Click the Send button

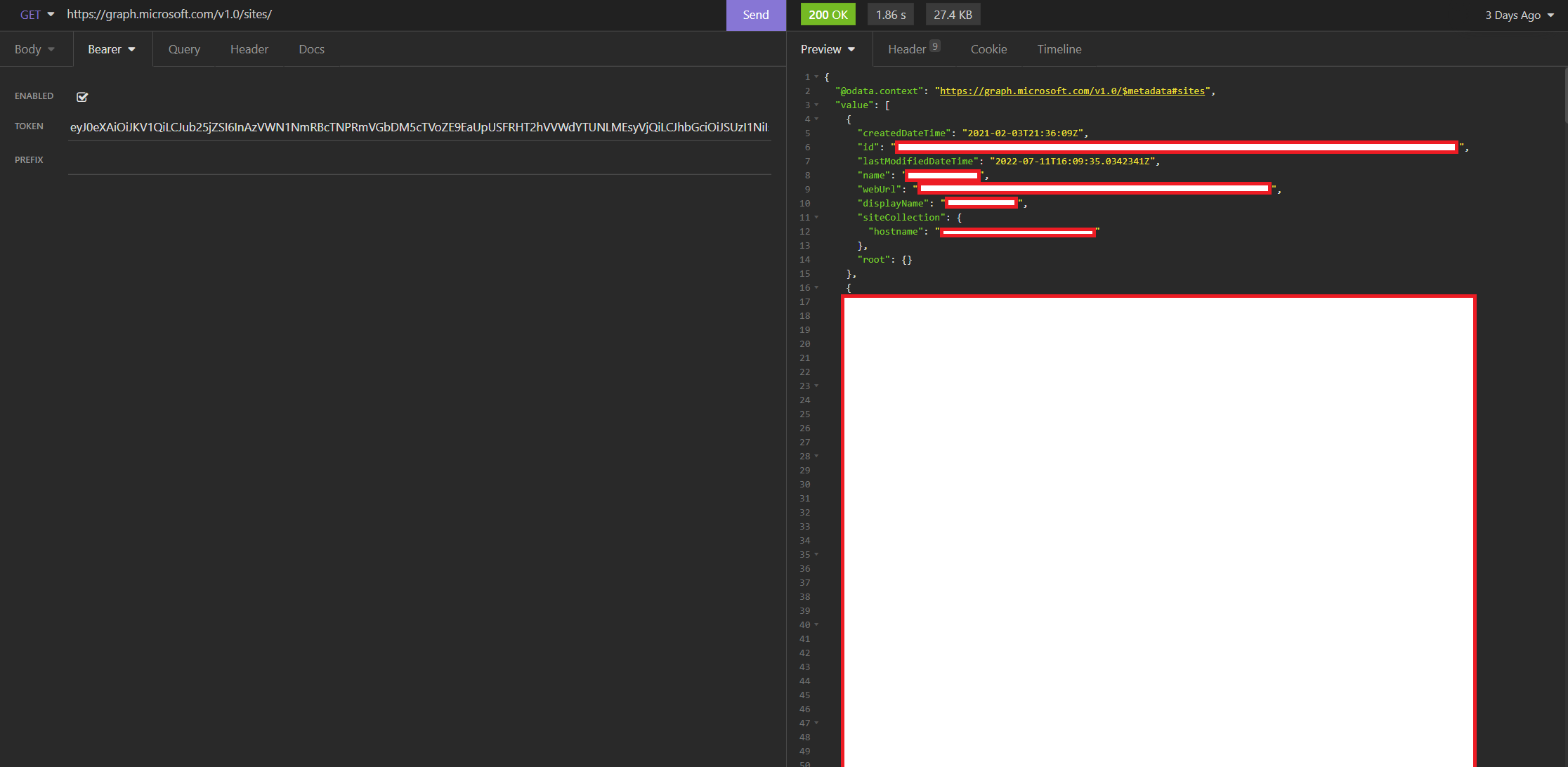[x=755, y=15]
